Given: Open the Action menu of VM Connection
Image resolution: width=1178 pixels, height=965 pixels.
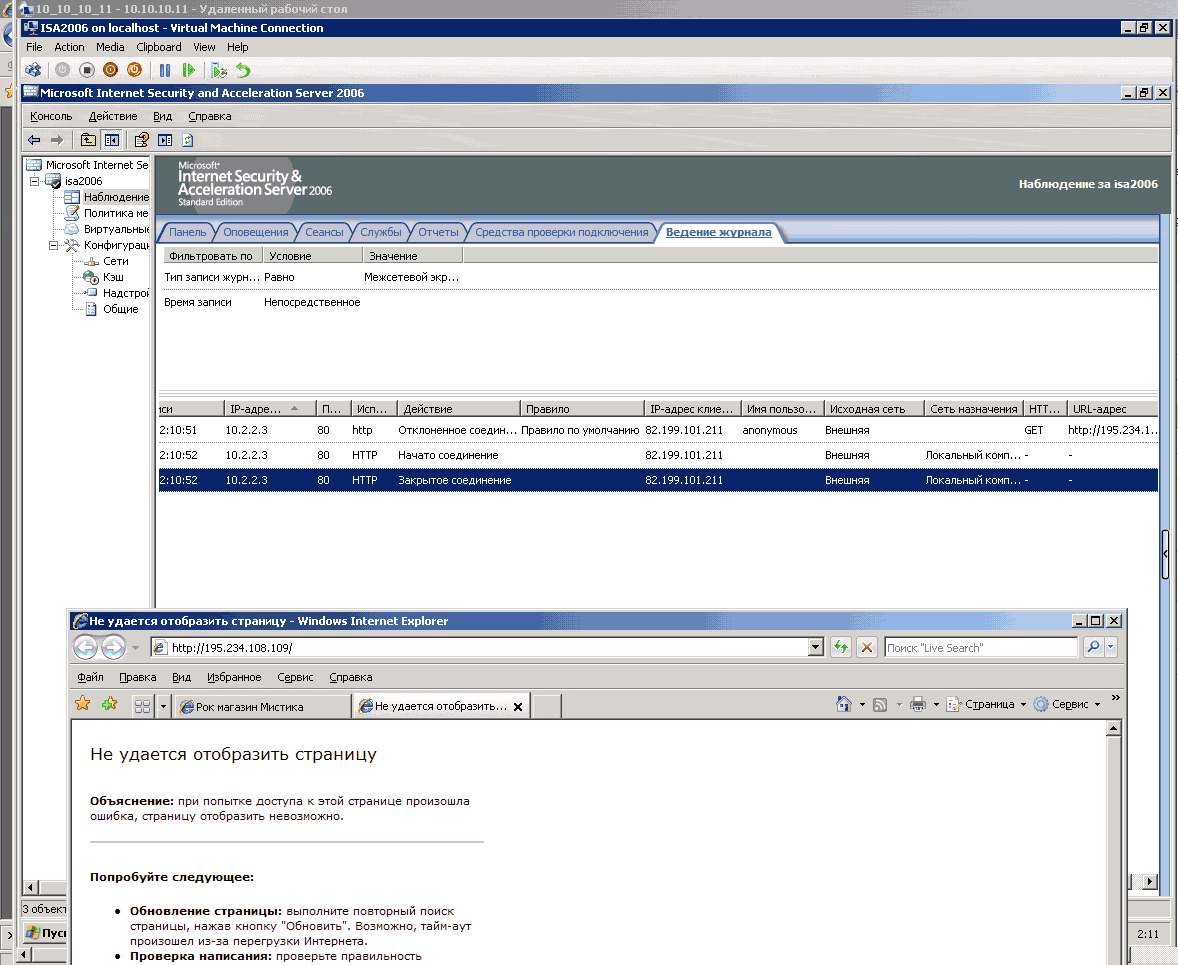Looking at the screenshot, I should tap(69, 47).
